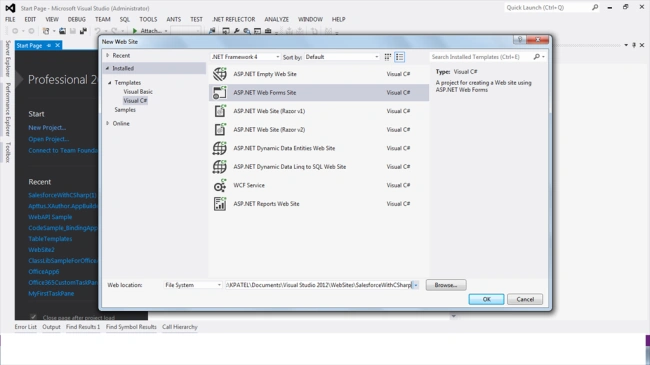650x365 pixels.
Task: Click the Redo toolbar icon
Action: pyautogui.click(x=114, y=31)
